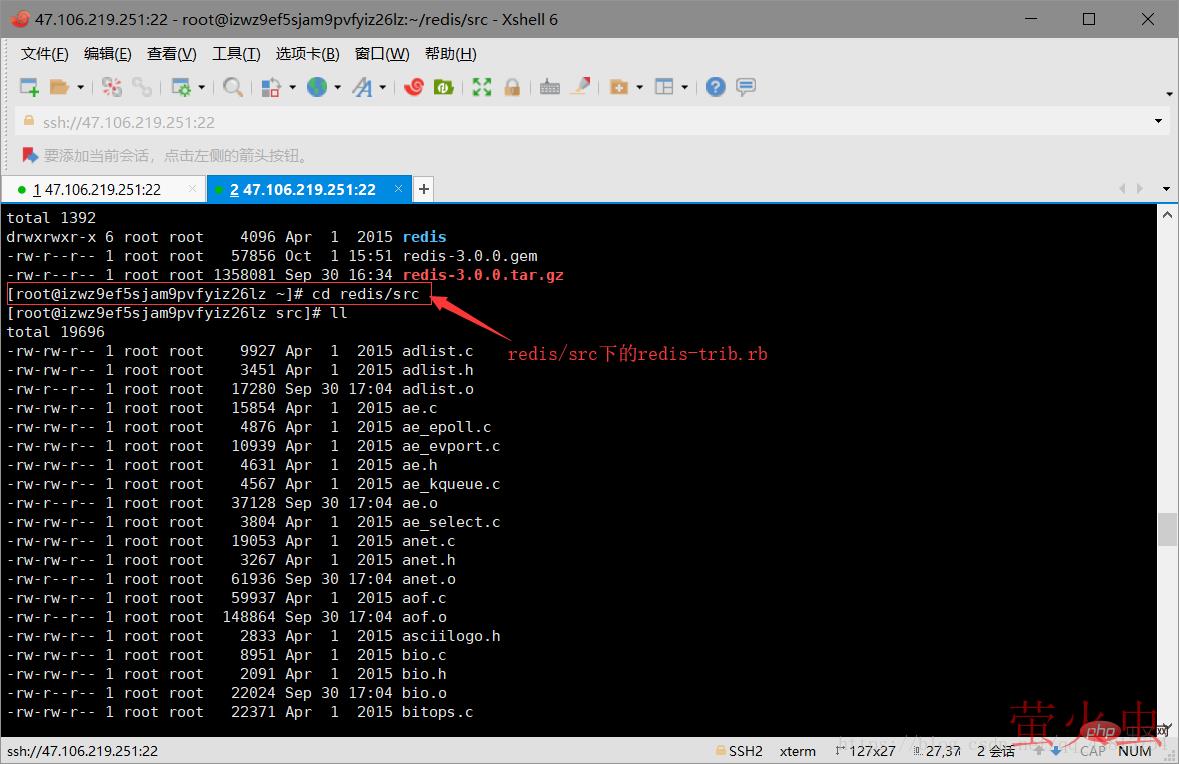Toggle full screen mode icon
The height and width of the screenshot is (764, 1179).
coord(482,88)
